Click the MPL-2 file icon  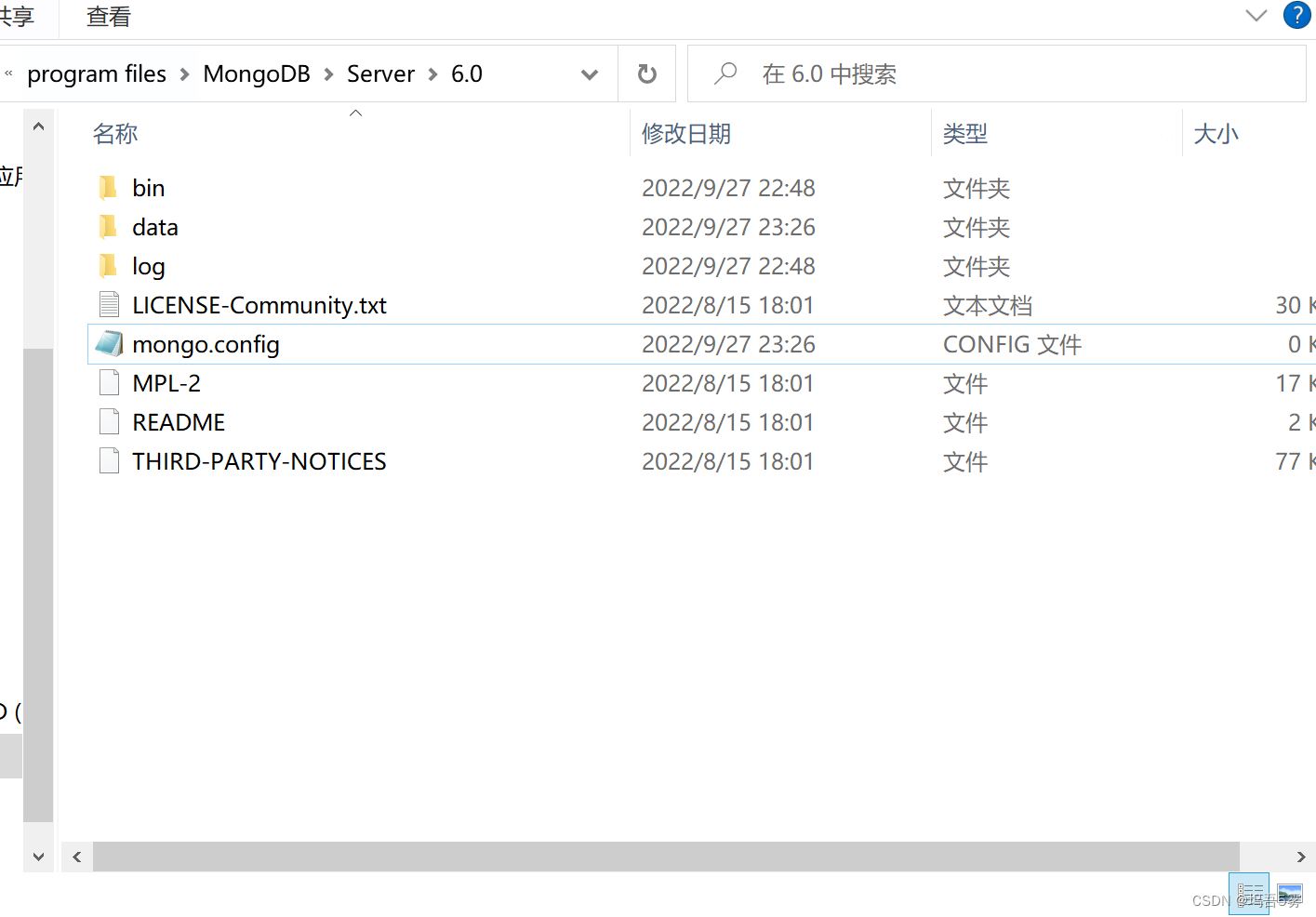click(109, 383)
